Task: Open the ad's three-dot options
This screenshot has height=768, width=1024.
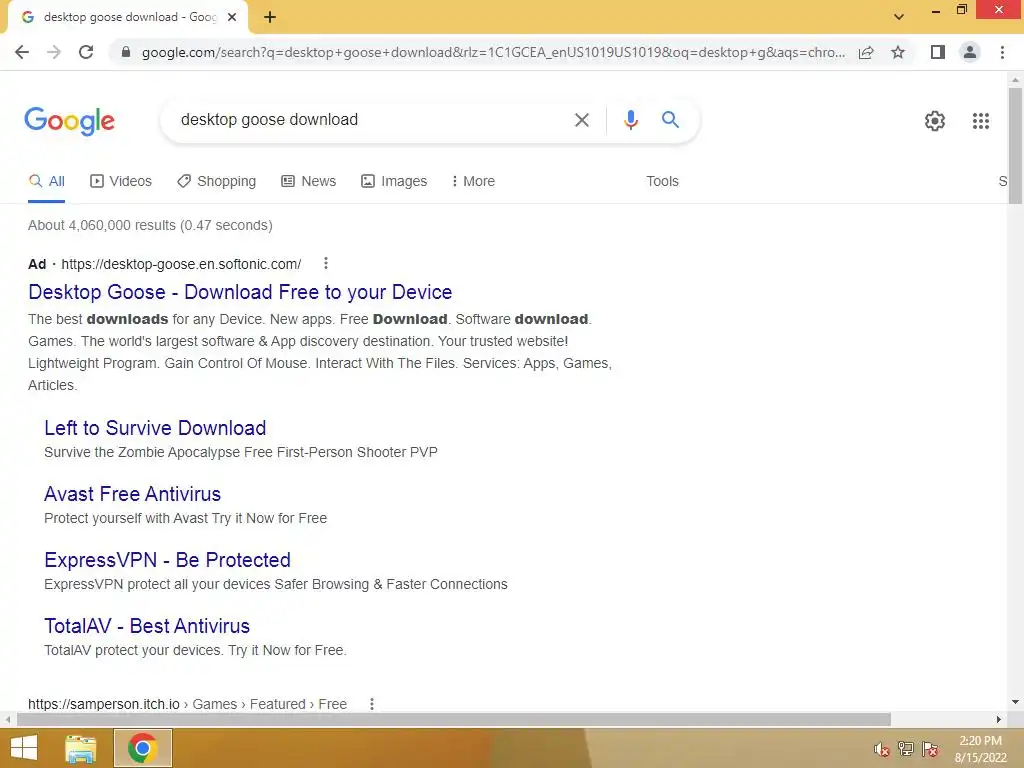Action: (x=326, y=263)
